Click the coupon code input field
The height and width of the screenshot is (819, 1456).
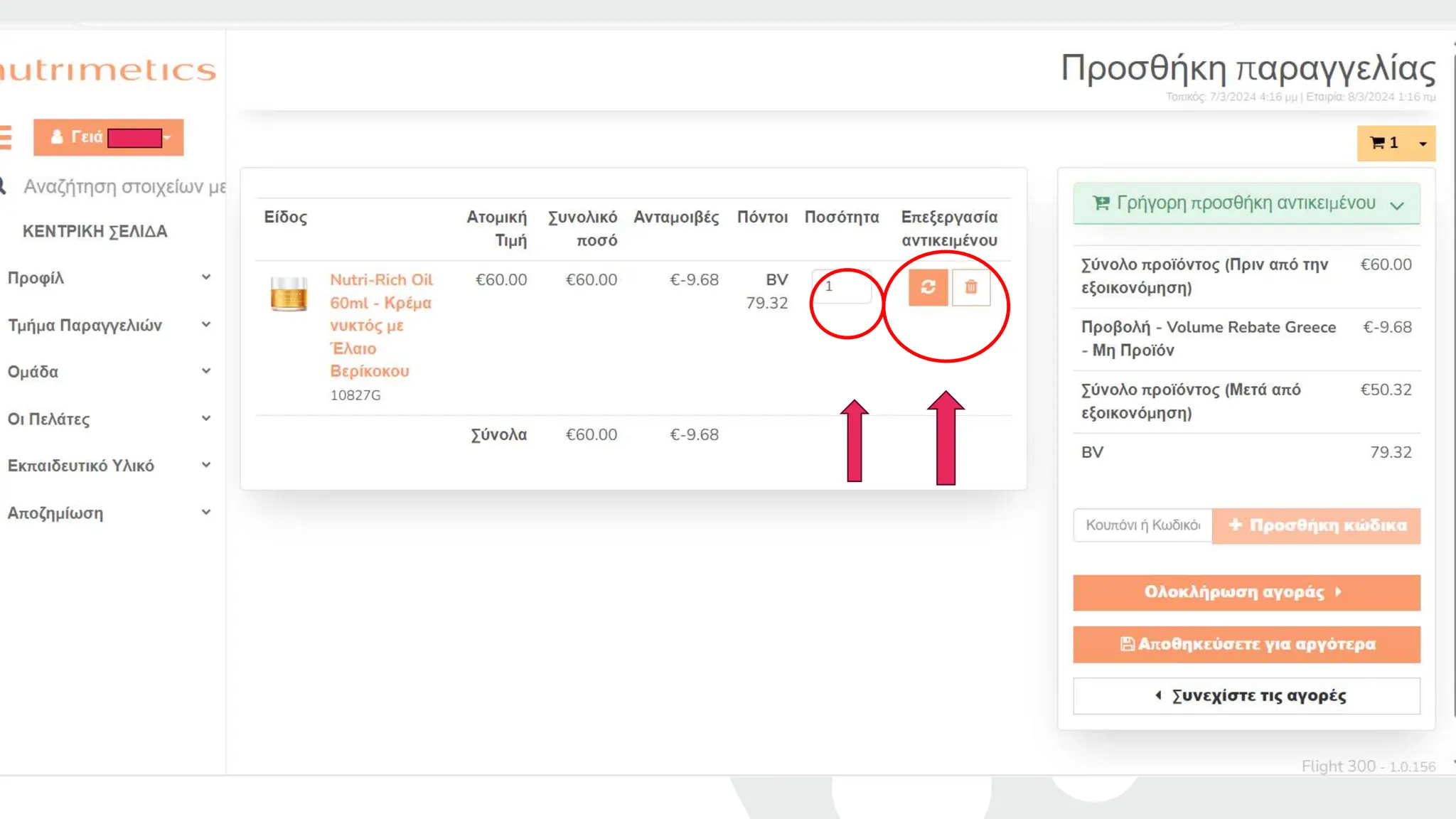coord(1142,525)
